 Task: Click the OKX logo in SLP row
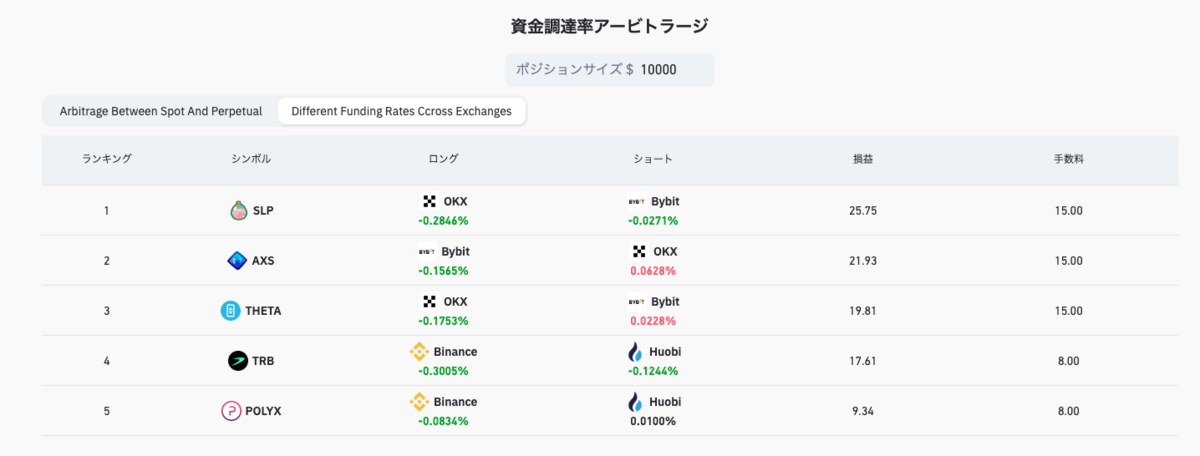pyautogui.click(x=430, y=201)
